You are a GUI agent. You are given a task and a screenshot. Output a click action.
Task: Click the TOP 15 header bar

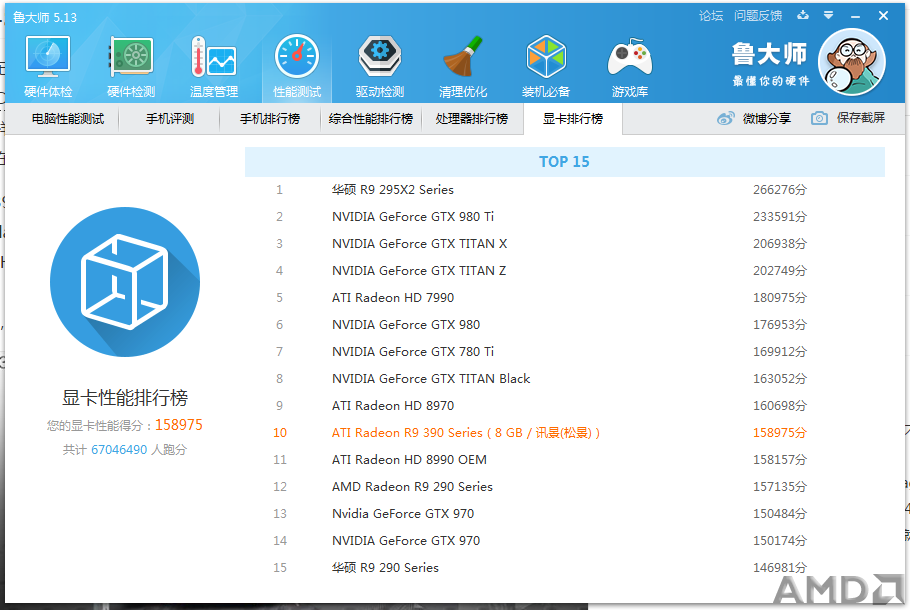coord(565,161)
